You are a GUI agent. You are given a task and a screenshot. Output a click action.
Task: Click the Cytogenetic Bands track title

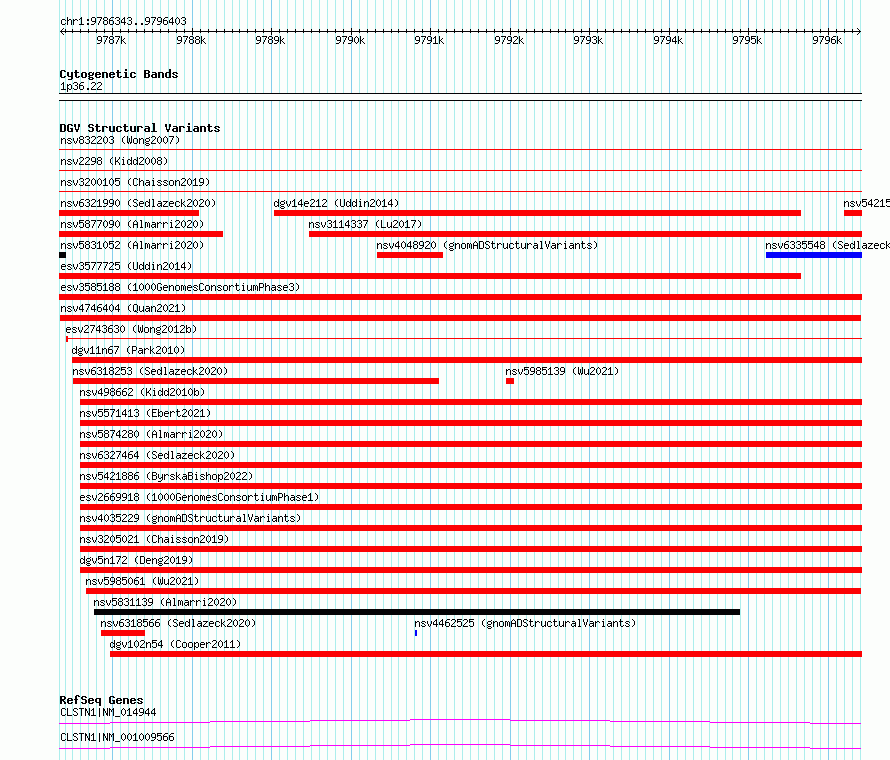coord(119,74)
